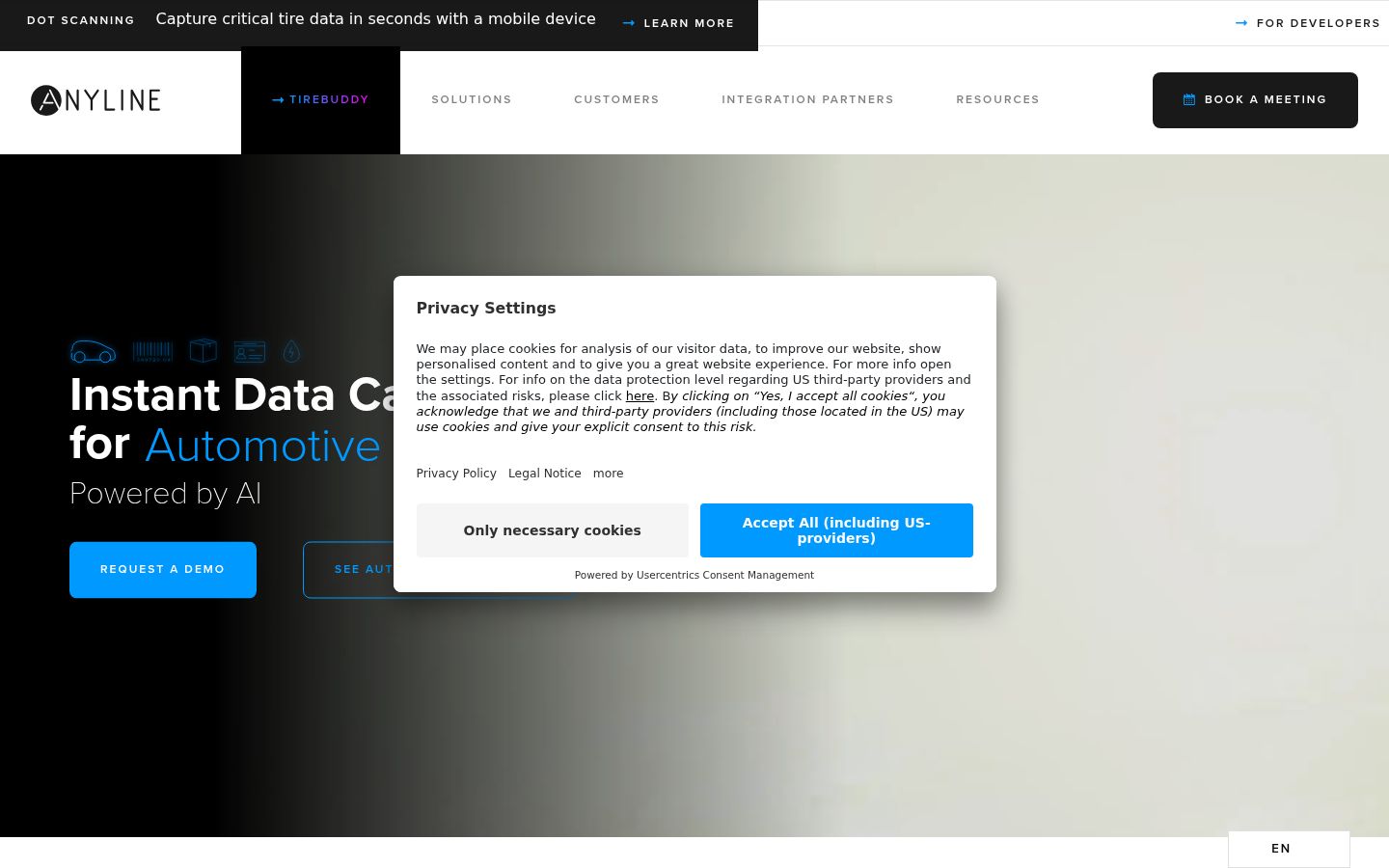This screenshot has width=1389, height=868.
Task: Click the partially hidden See Automotive button
Action: point(348,570)
